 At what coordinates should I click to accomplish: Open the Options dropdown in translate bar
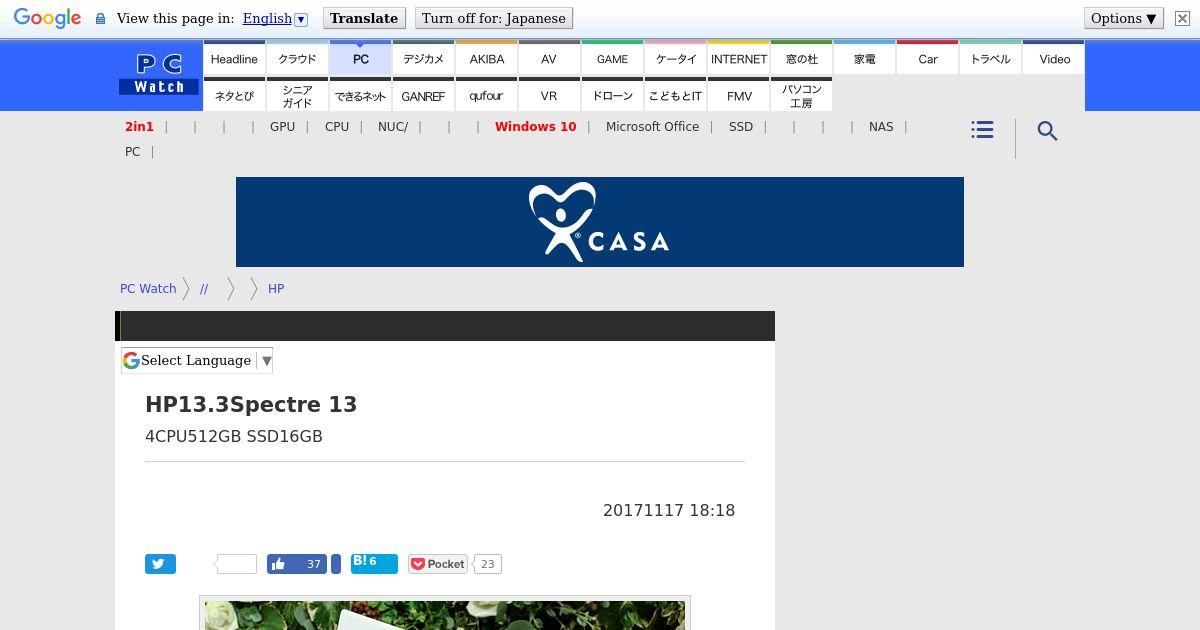click(1124, 18)
